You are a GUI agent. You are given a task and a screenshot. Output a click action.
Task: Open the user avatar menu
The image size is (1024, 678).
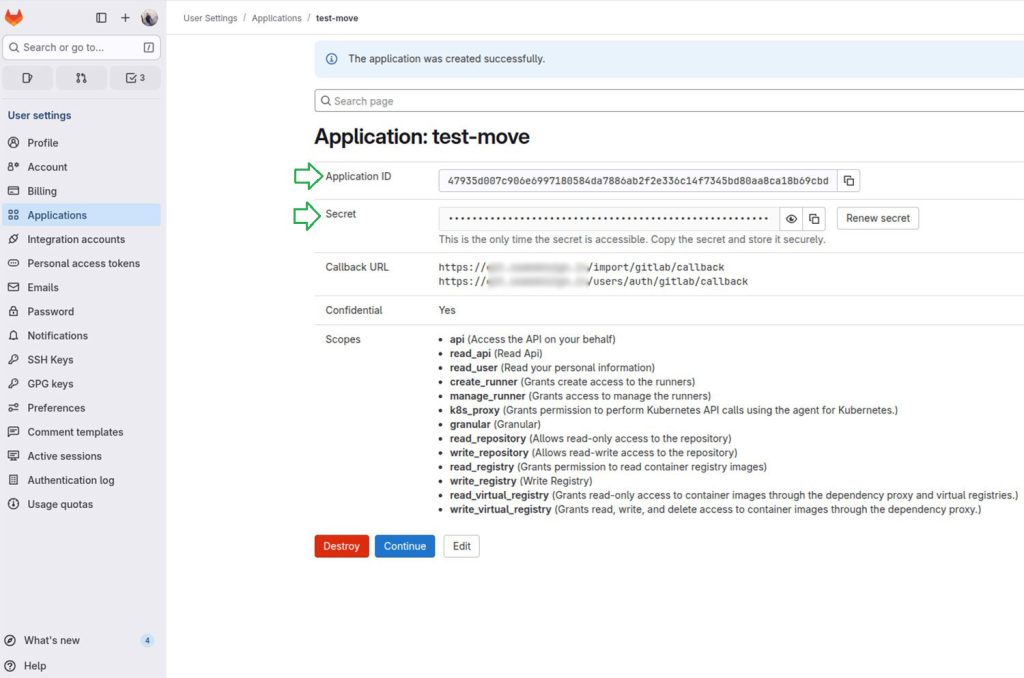point(149,18)
